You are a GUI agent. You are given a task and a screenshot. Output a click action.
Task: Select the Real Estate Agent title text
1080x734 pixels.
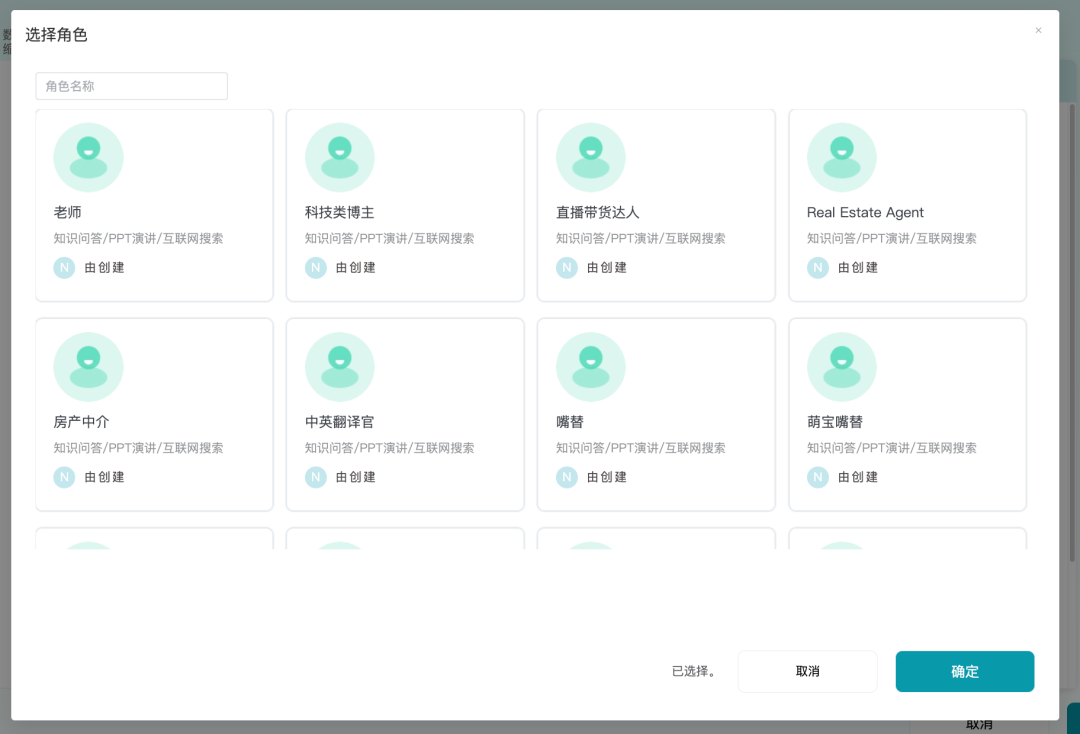click(x=865, y=213)
